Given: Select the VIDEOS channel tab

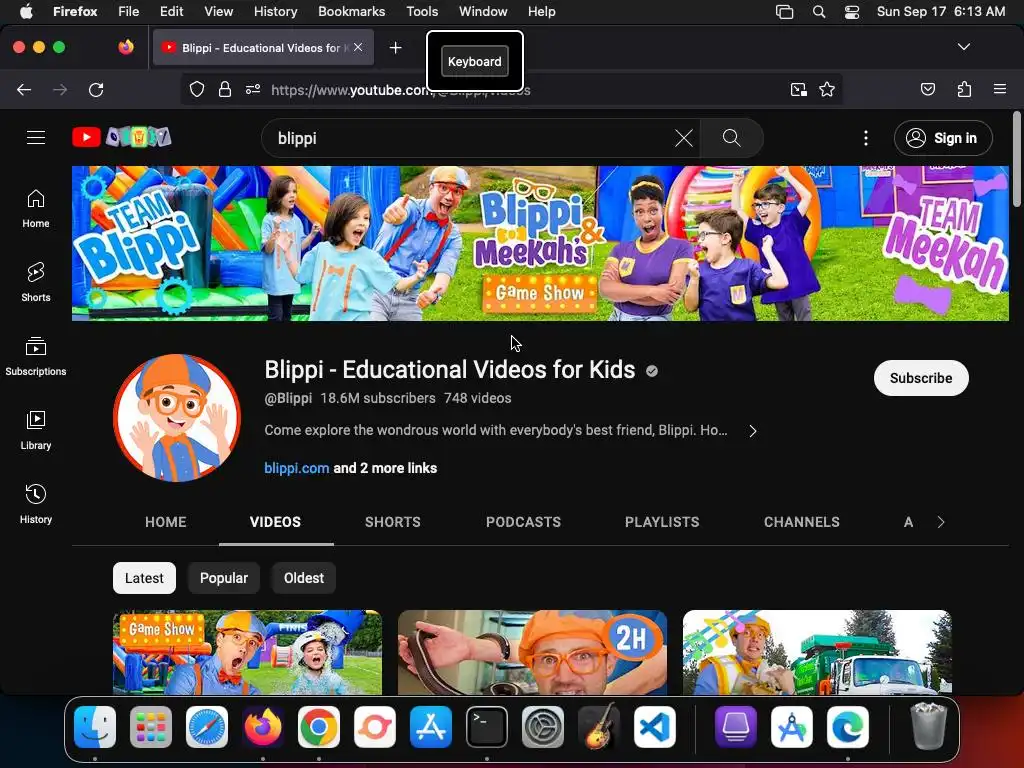Looking at the screenshot, I should point(276,522).
